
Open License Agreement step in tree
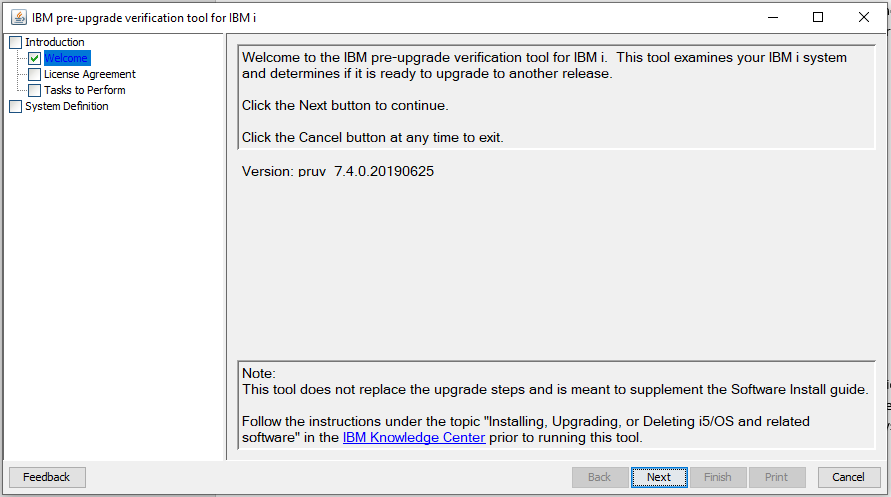(89, 74)
